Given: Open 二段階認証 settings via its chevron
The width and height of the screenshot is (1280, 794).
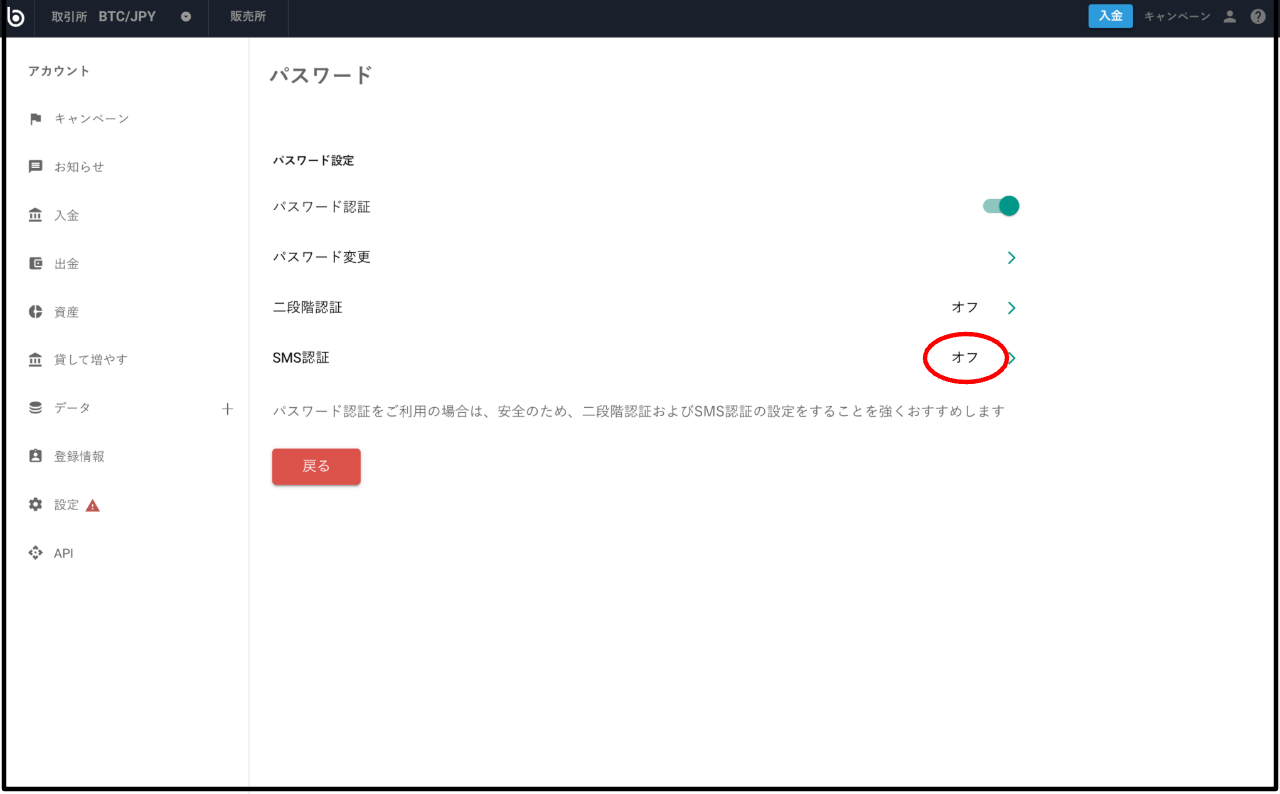Looking at the screenshot, I should (1011, 308).
